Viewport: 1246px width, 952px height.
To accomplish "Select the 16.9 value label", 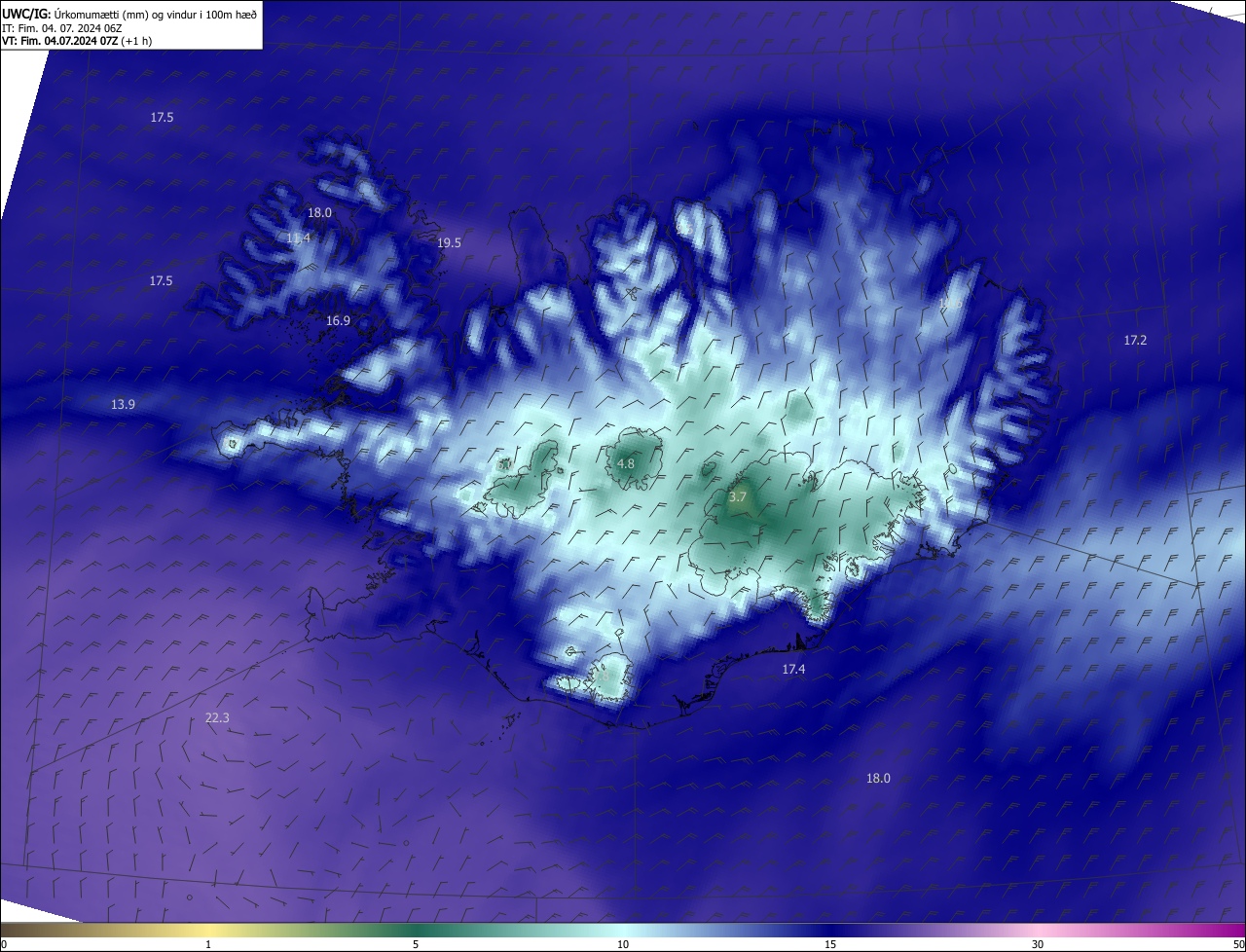I will (338, 320).
